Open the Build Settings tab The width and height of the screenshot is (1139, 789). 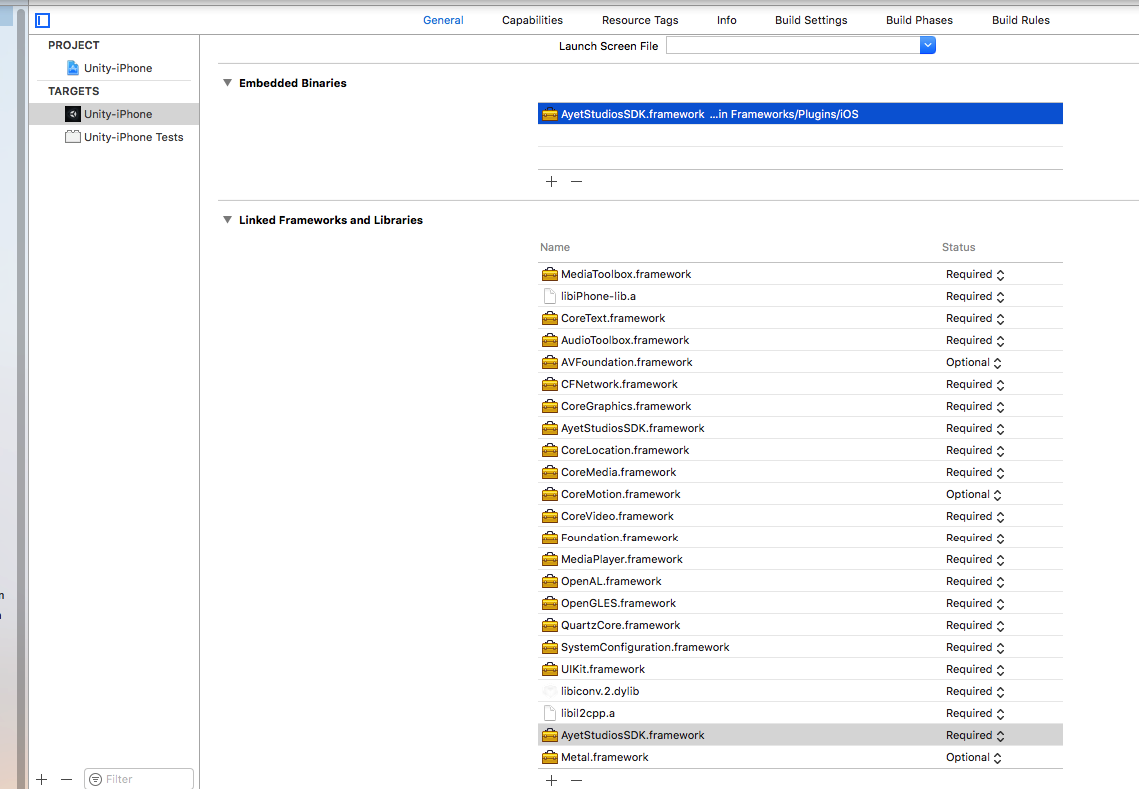point(811,20)
